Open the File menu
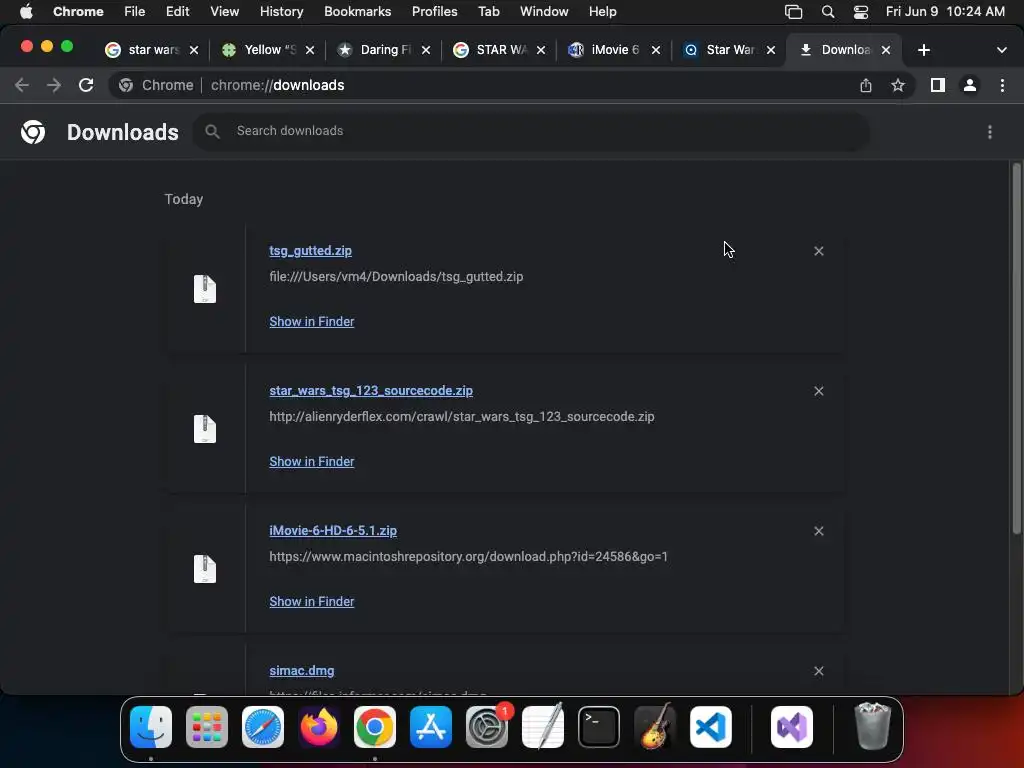 (x=135, y=11)
